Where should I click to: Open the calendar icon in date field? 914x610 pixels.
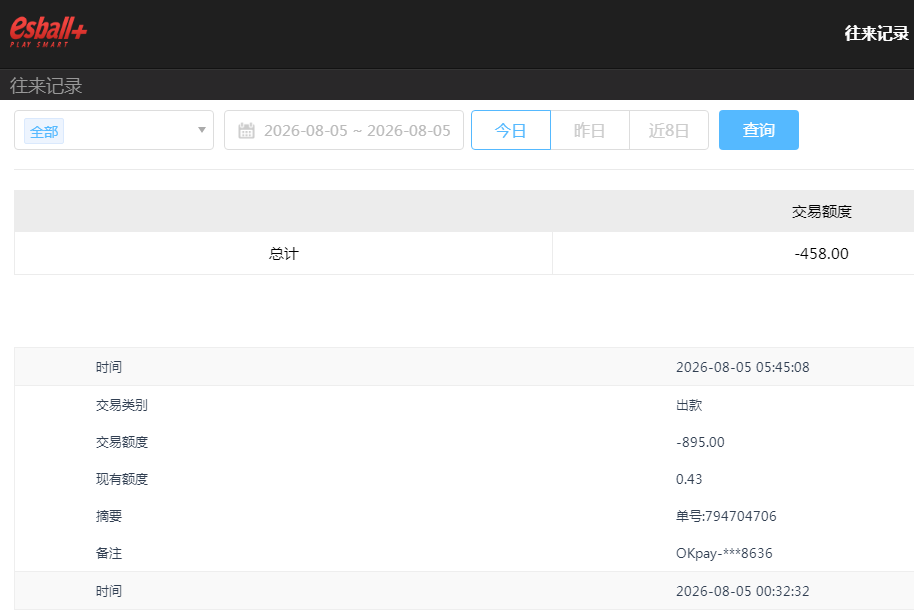click(246, 131)
